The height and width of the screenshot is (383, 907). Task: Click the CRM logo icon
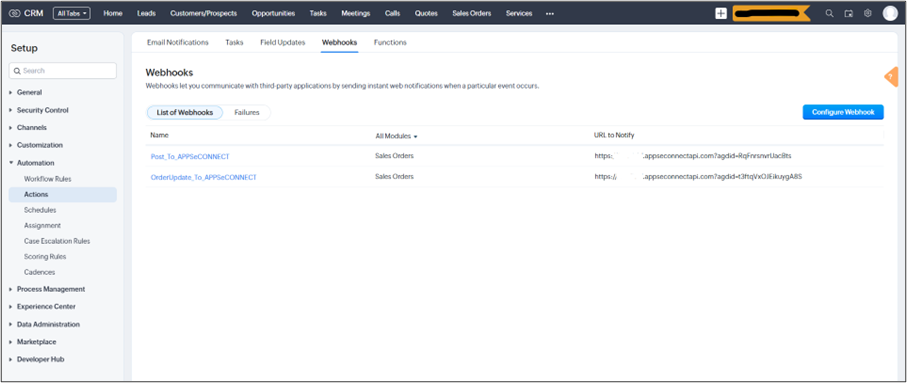point(15,13)
